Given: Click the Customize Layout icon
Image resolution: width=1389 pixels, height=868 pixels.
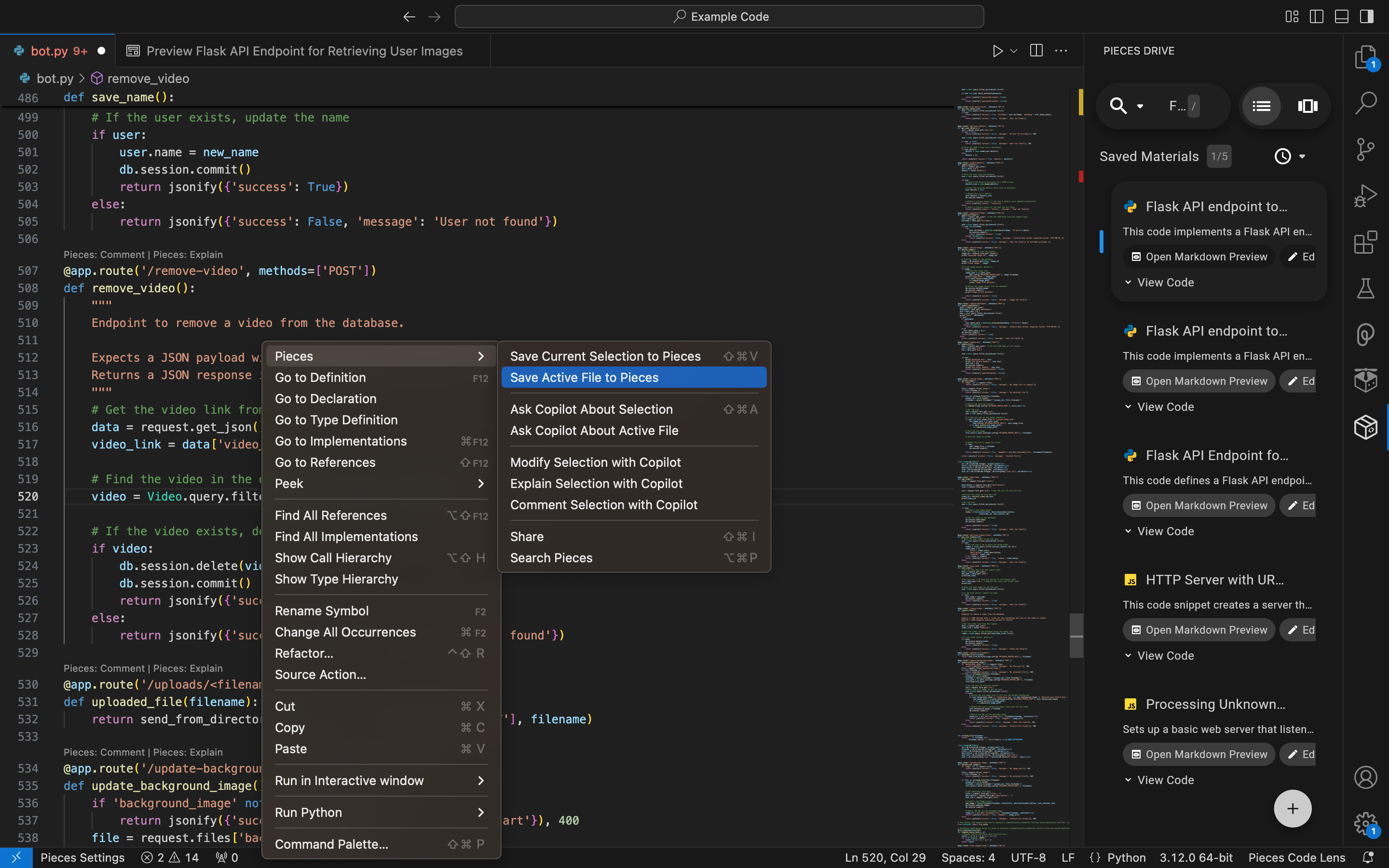Looking at the screenshot, I should pyautogui.click(x=1292, y=17).
